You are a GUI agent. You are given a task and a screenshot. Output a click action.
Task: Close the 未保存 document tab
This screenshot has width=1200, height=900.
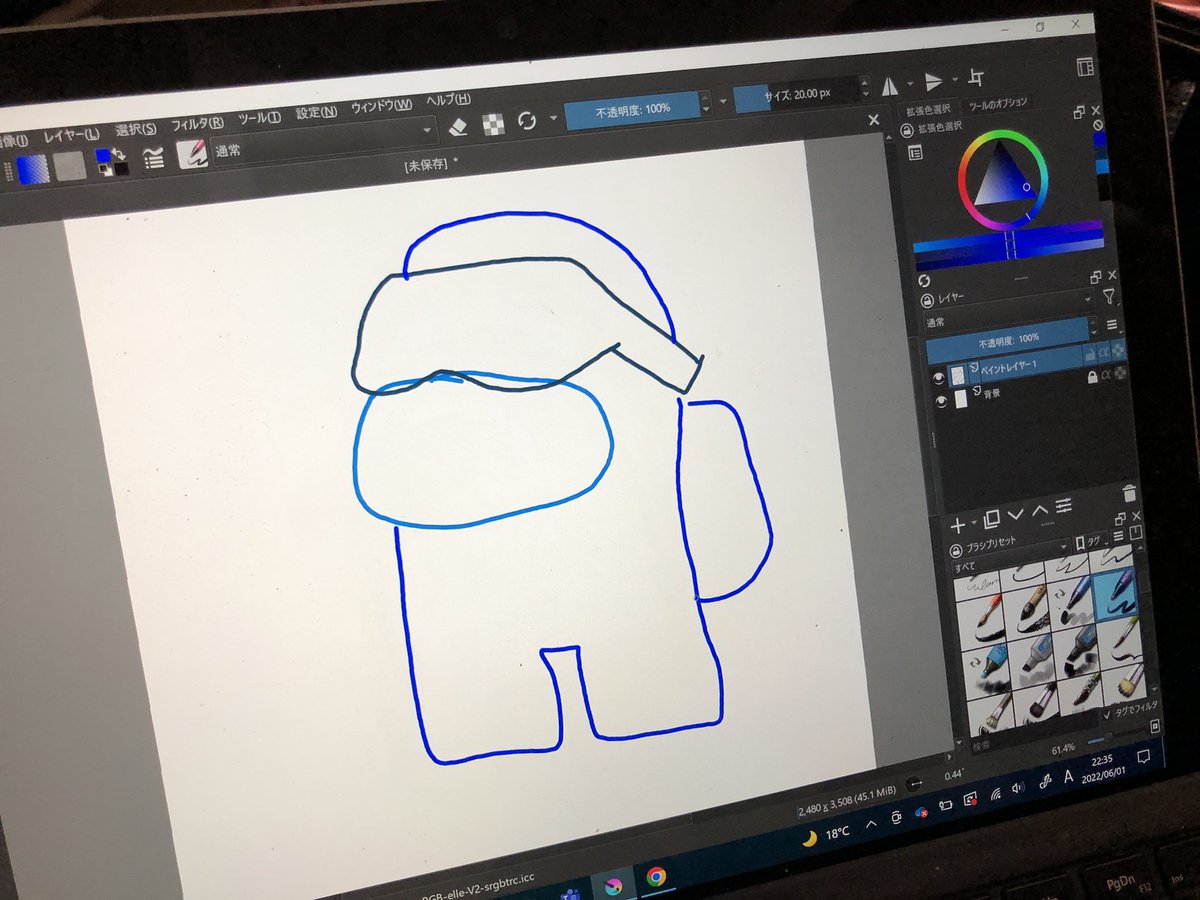click(x=874, y=120)
